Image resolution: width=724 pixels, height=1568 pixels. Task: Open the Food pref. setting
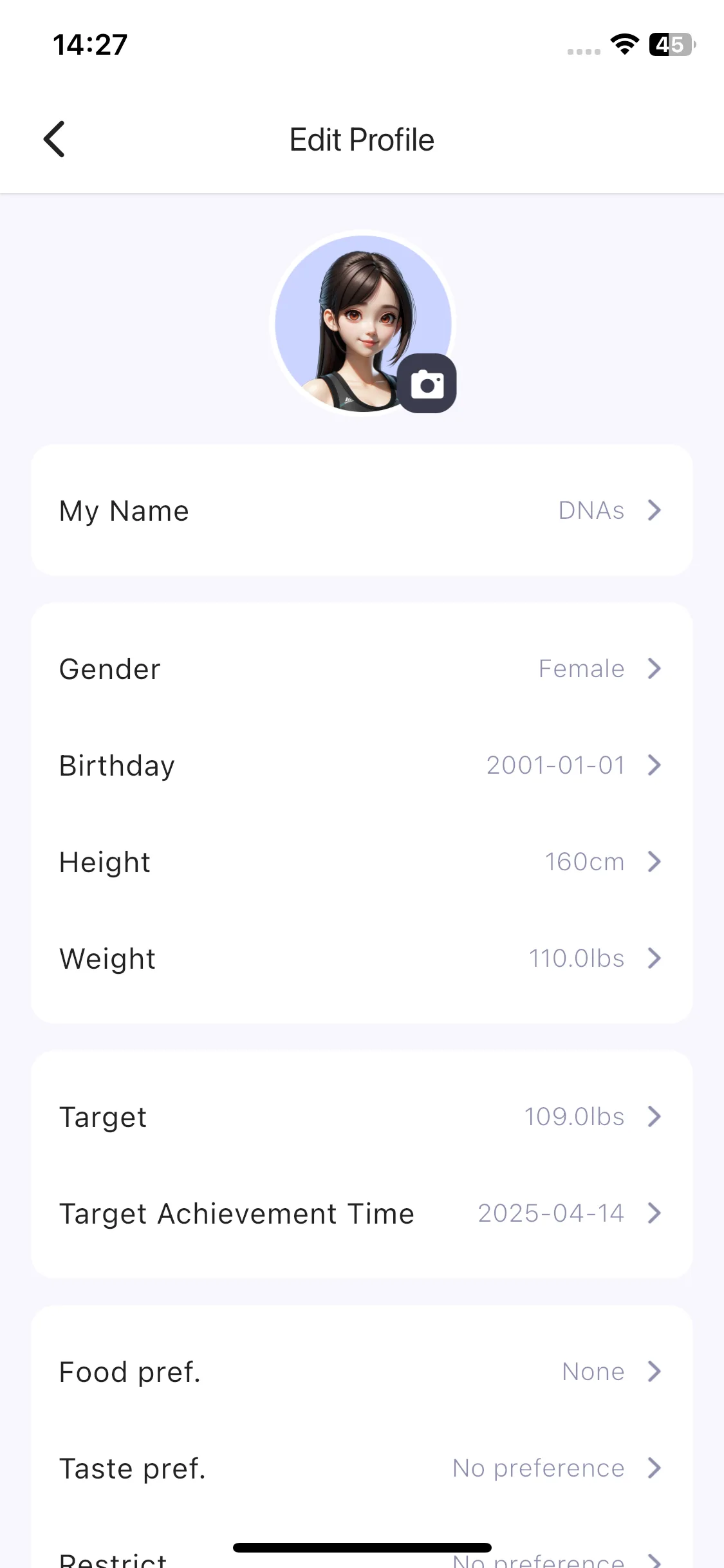point(362,1371)
